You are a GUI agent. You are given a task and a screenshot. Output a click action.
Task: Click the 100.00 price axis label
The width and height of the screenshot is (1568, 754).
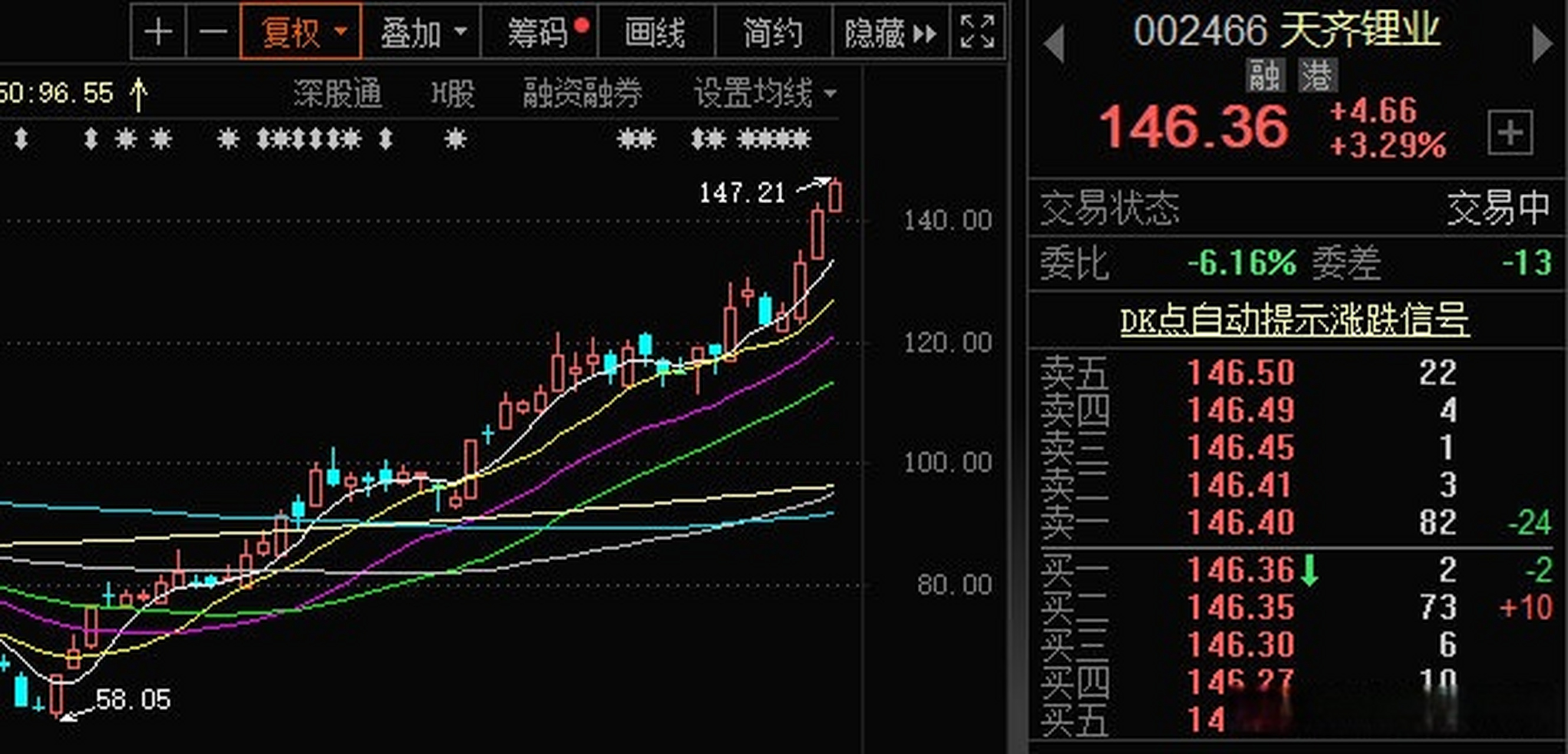click(x=948, y=462)
